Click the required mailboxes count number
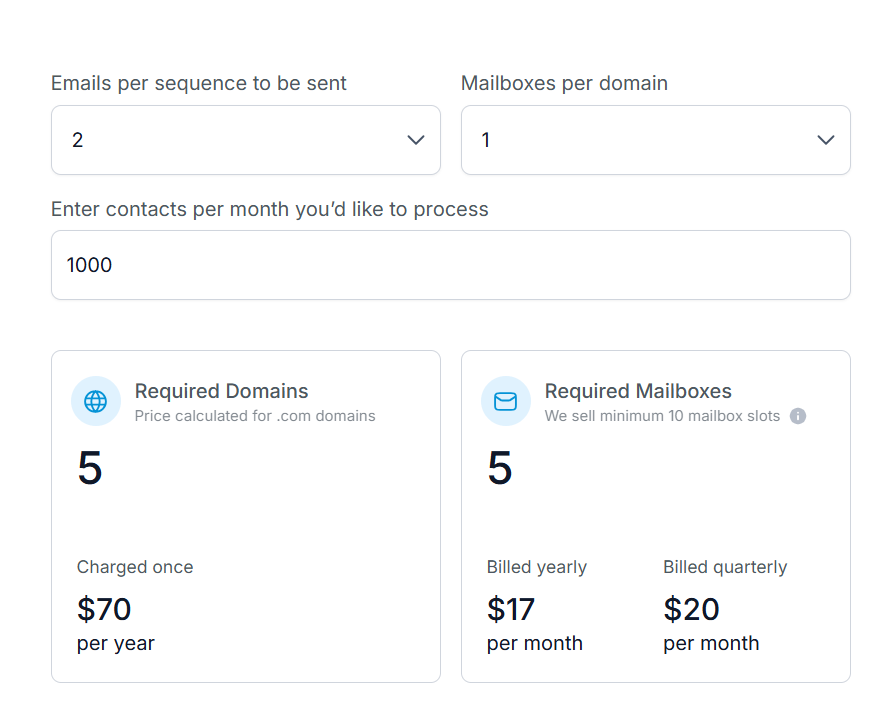Screen dimensions: 877x705 point(500,468)
